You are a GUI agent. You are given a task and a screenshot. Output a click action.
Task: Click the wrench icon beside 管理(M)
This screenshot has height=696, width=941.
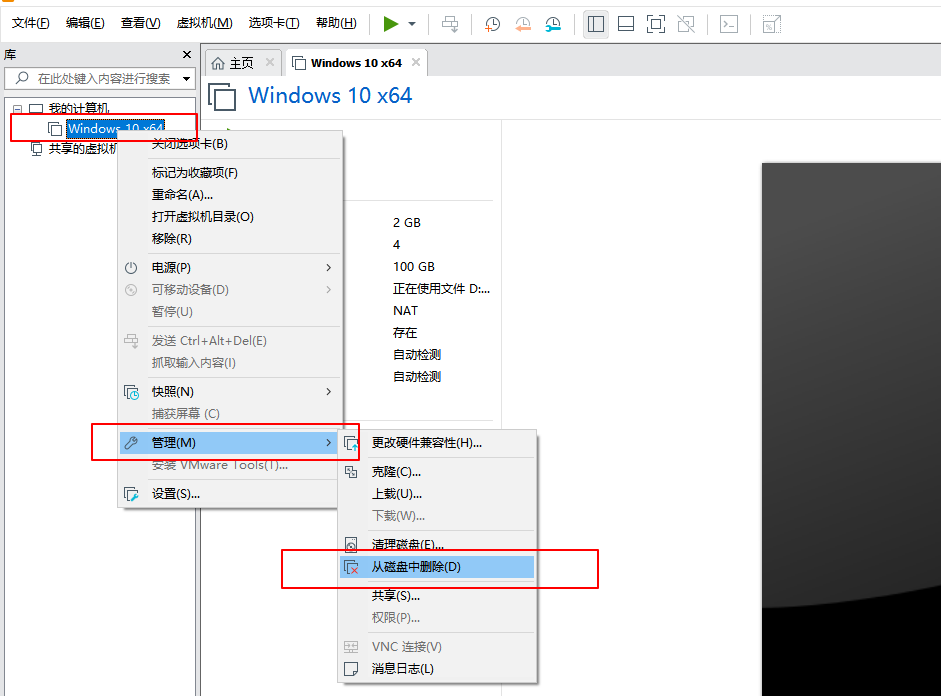click(131, 443)
